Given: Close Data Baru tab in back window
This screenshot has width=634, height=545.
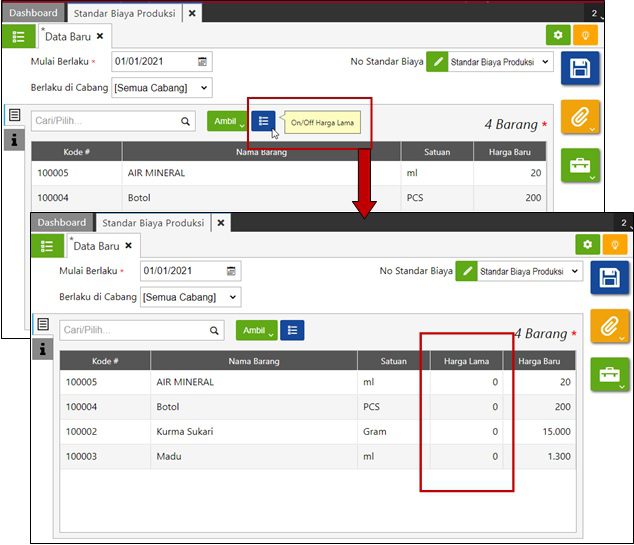Looking at the screenshot, I should tap(100, 36).
